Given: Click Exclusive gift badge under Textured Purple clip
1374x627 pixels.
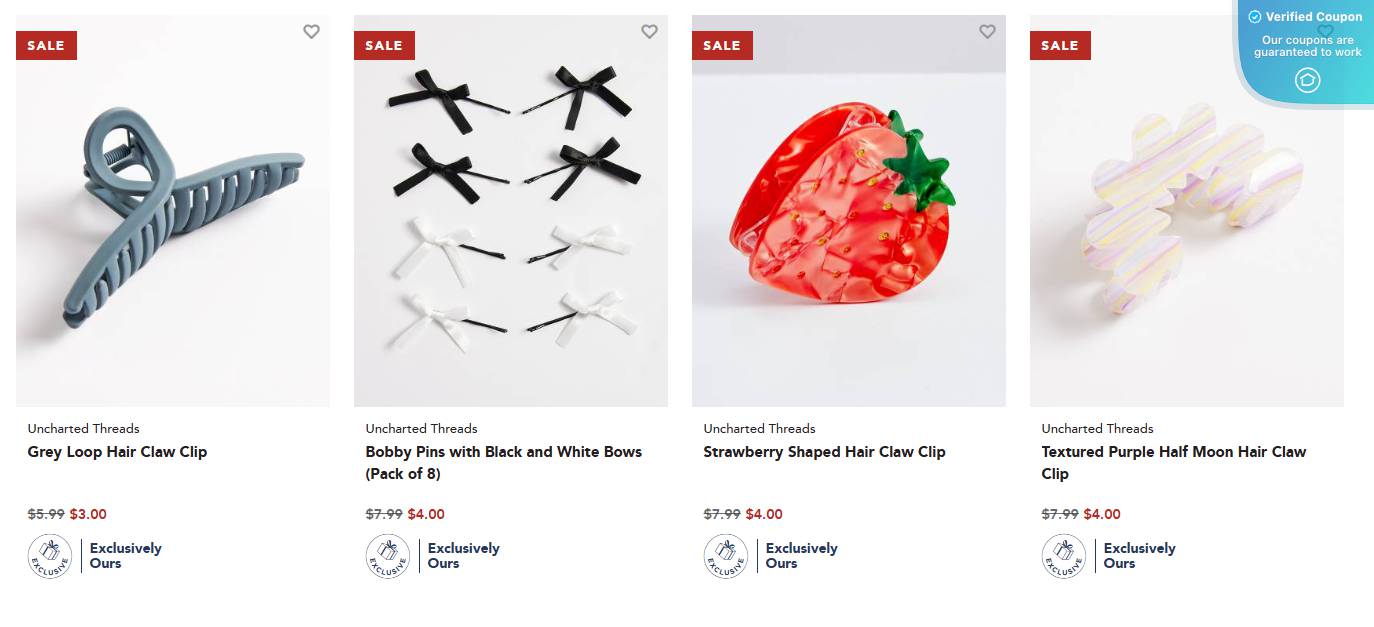Looking at the screenshot, I should (x=1064, y=556).
